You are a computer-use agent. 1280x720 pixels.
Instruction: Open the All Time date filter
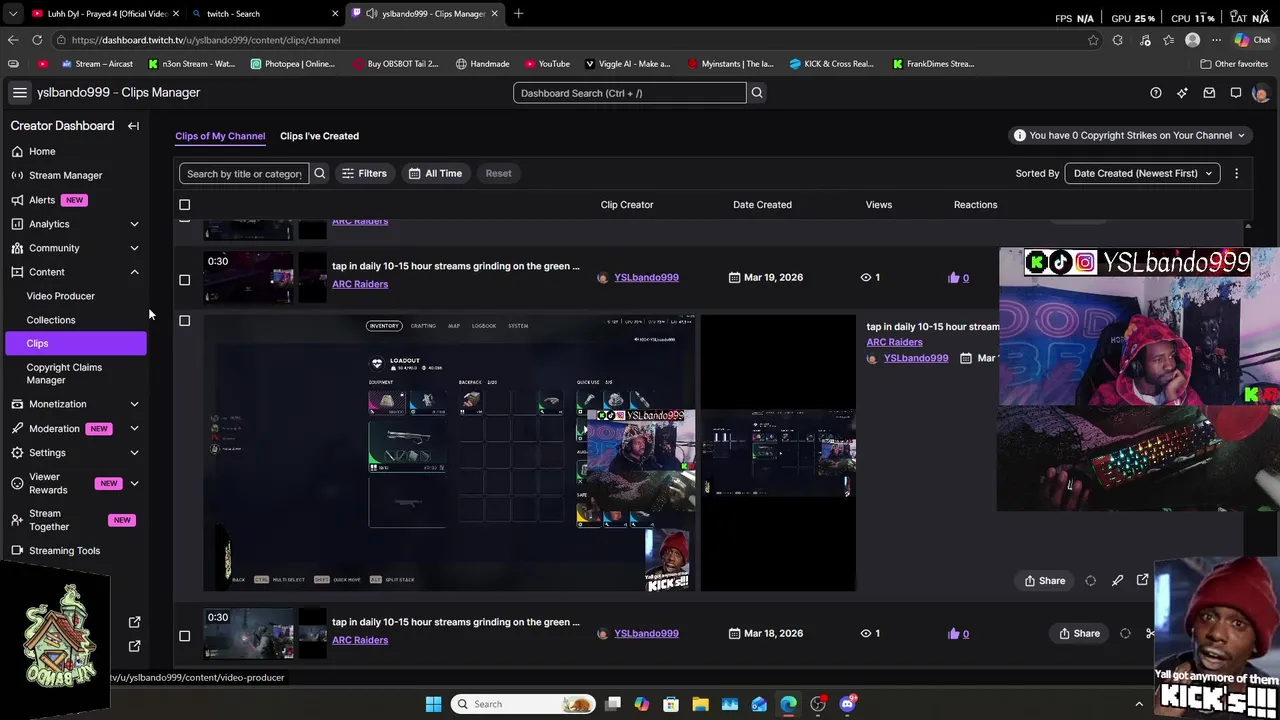435,173
